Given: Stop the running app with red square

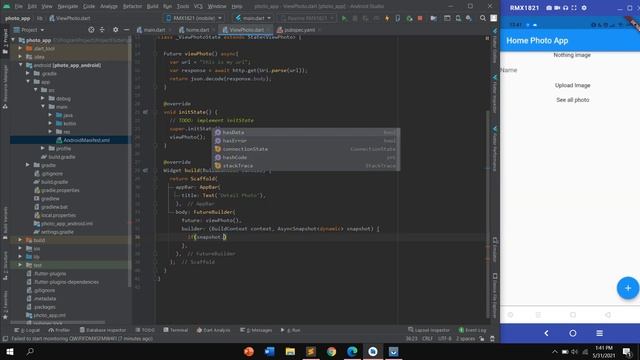Looking at the screenshot, I should [420, 18].
